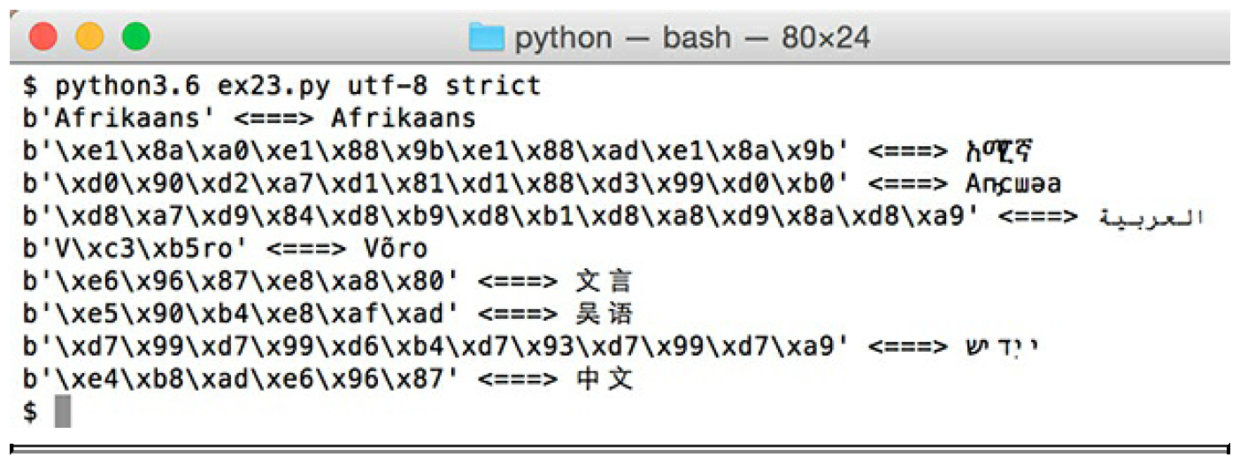The height and width of the screenshot is (465, 1240).
Task: Click the folder icon in title bar
Action: (x=486, y=38)
